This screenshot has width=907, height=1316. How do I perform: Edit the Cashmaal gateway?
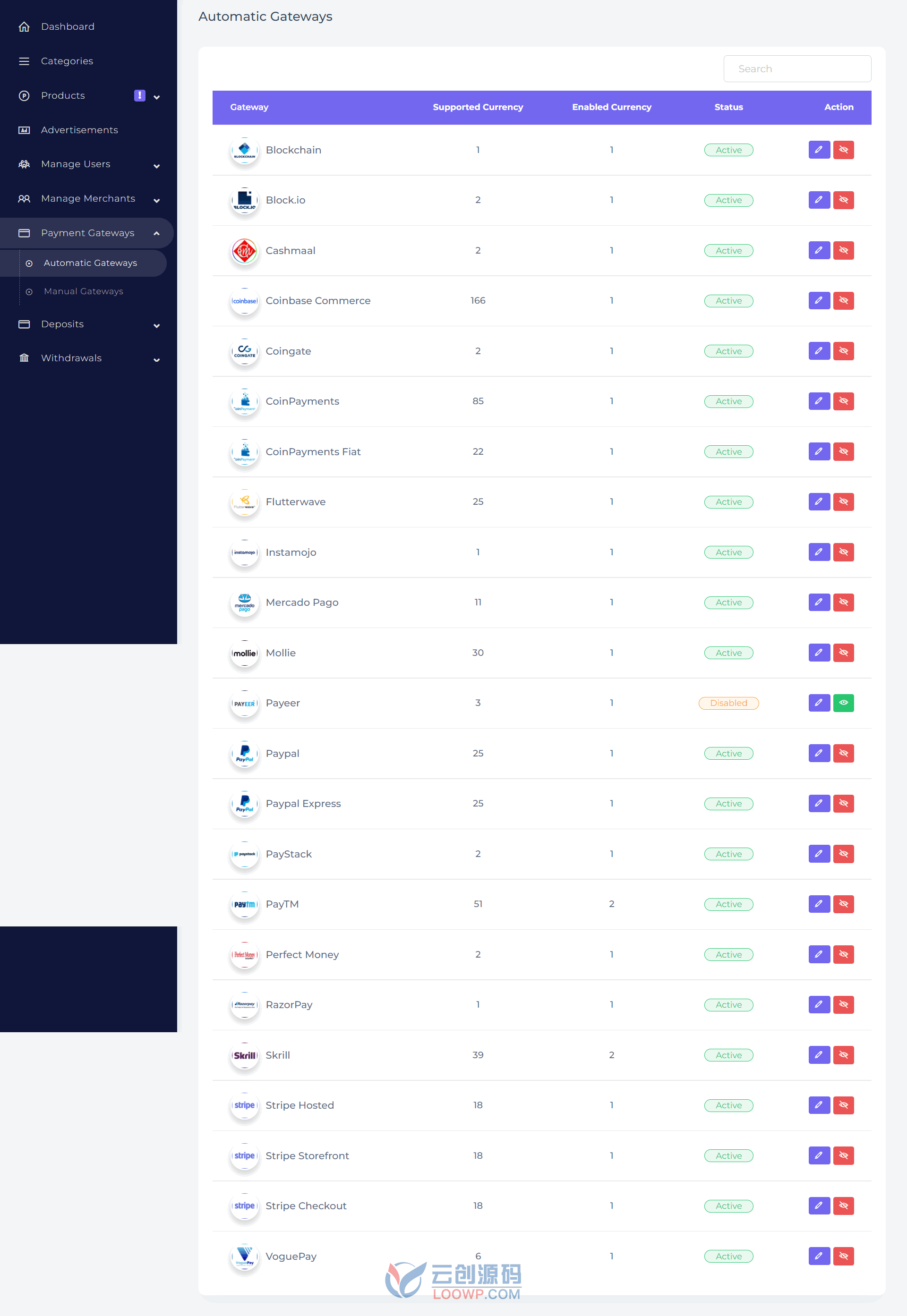coord(819,250)
